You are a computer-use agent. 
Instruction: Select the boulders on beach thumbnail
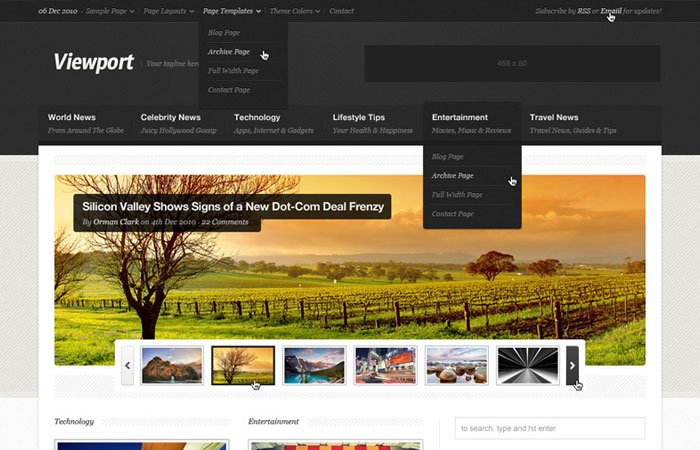click(457, 366)
